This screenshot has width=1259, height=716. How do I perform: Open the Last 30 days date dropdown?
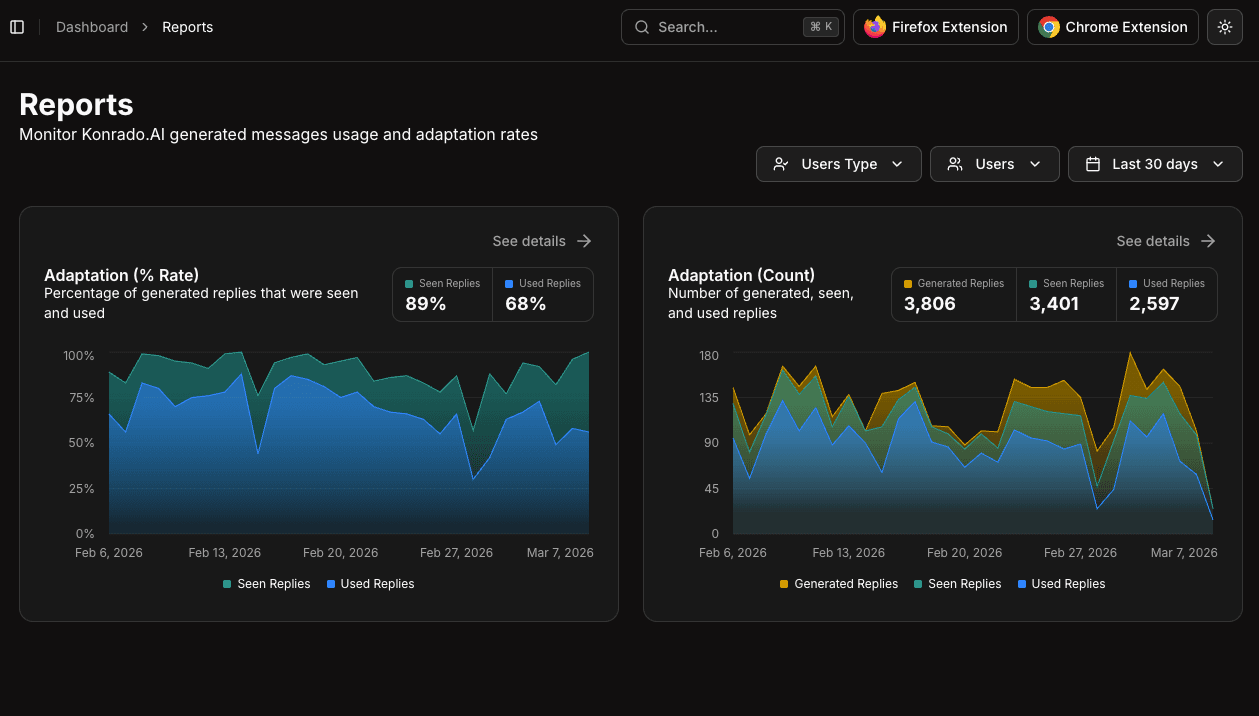1155,164
